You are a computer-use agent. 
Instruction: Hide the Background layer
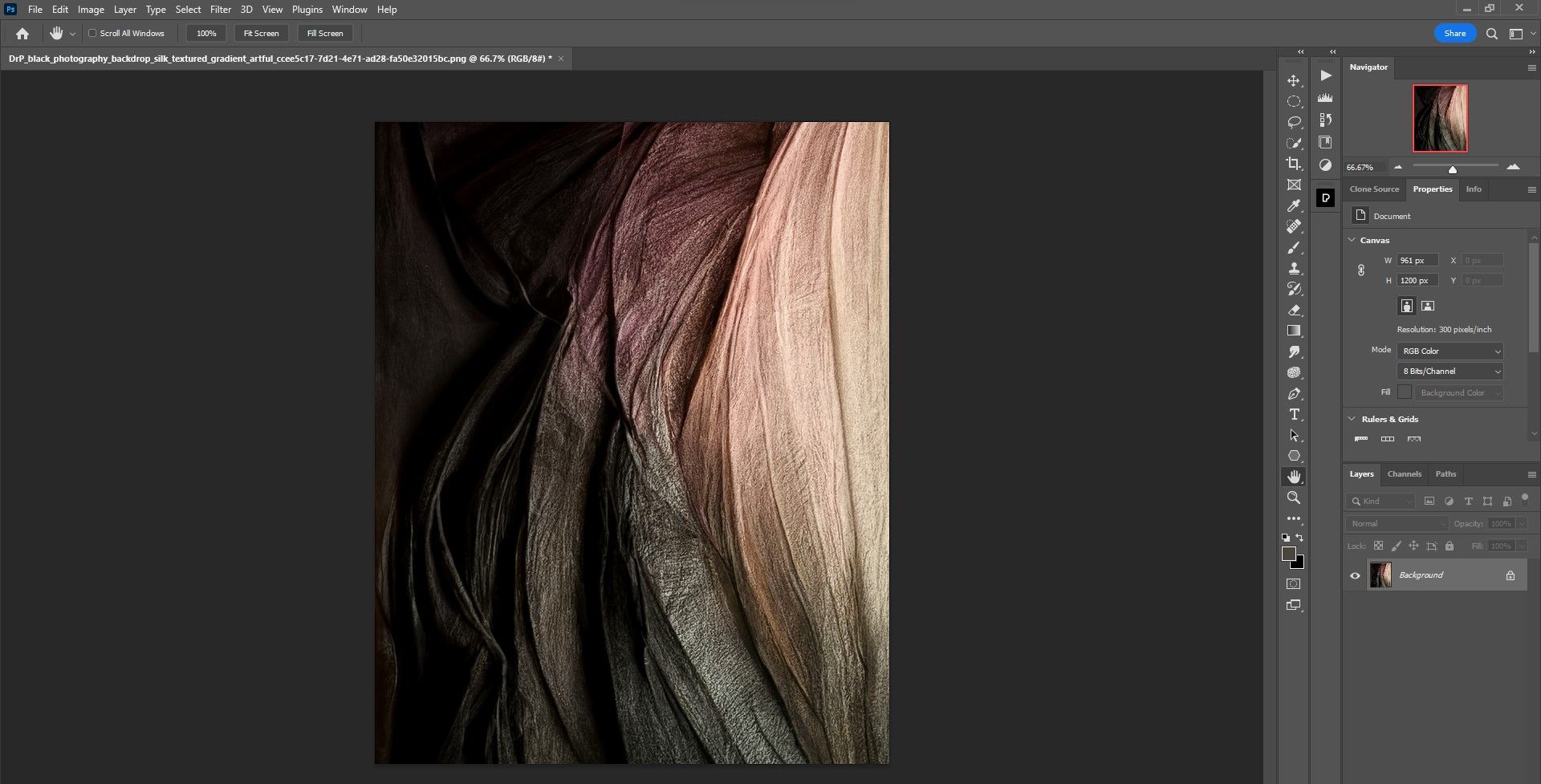pyautogui.click(x=1356, y=575)
